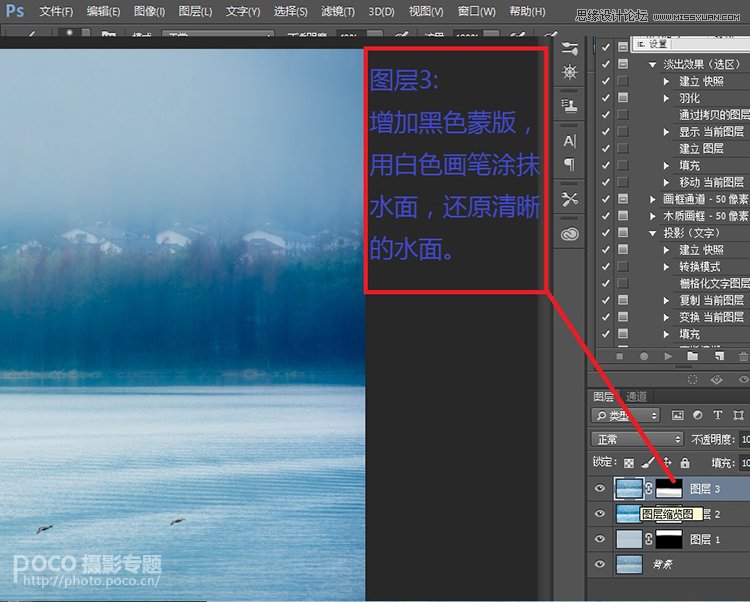Open the 滤镜(T) menu
The width and height of the screenshot is (750, 602).
338,11
